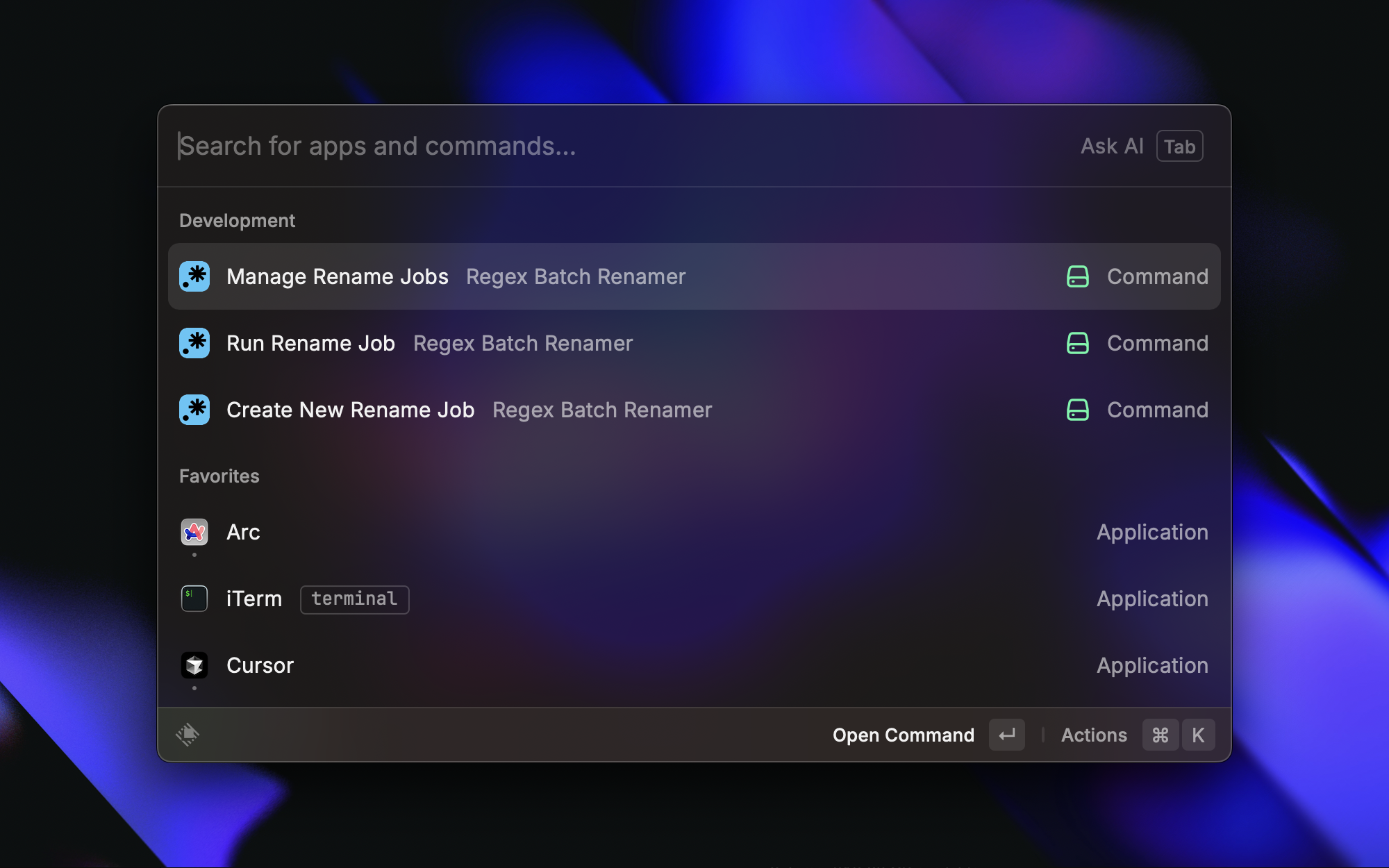Click the Regex Batch Renamer extension icon for Manage Rename Jobs
Screen dimensions: 1389x868
194,276
